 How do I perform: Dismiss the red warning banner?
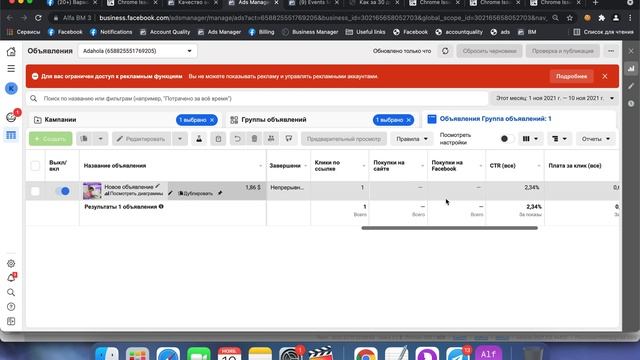tap(605, 76)
